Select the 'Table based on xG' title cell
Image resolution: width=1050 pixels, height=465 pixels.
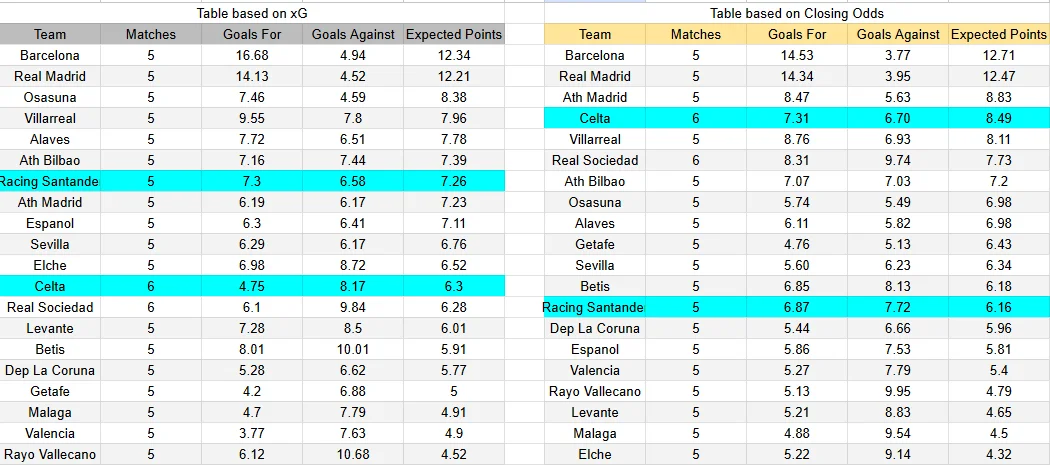click(x=252, y=13)
